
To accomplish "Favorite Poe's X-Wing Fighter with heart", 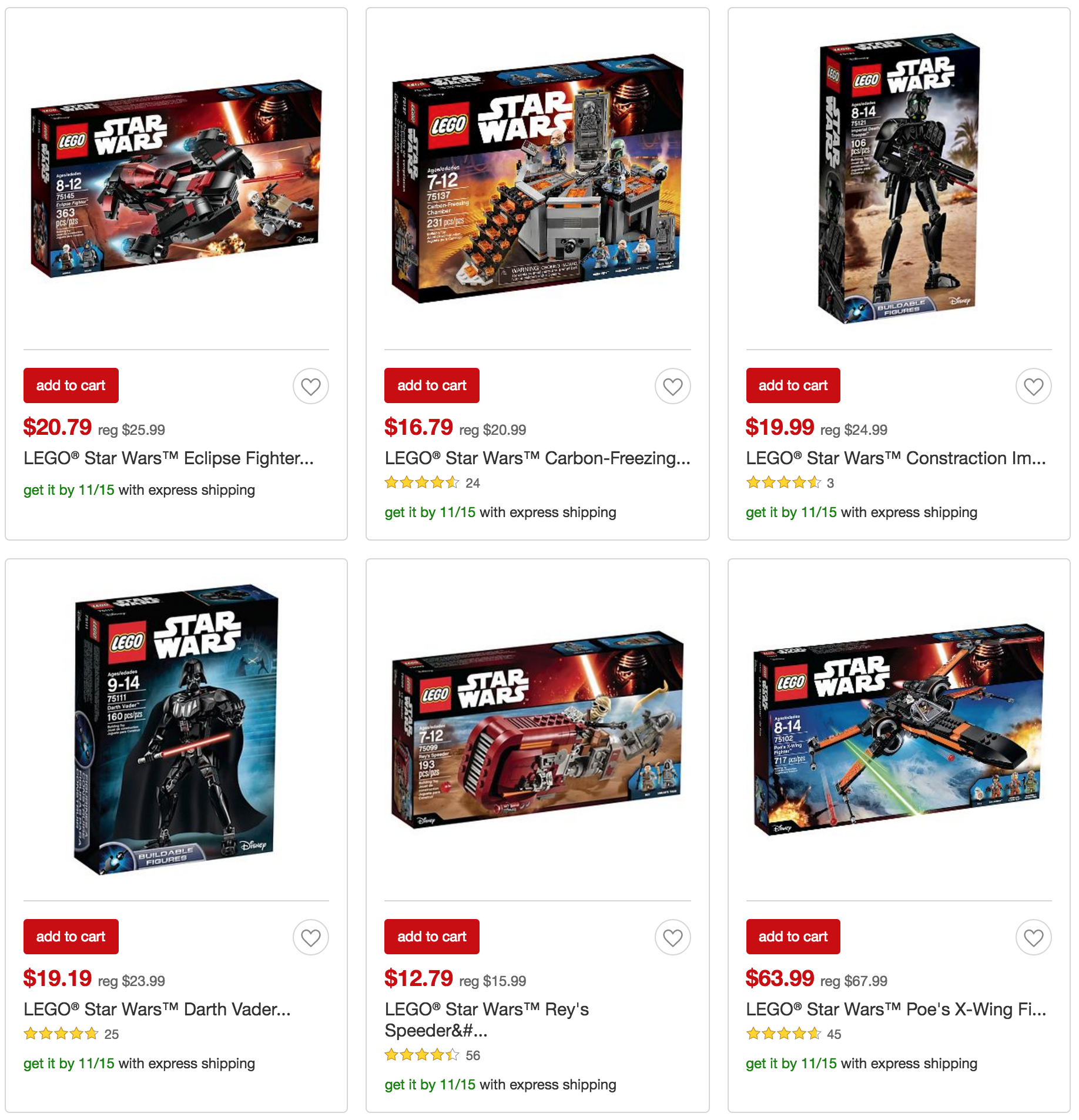I will point(1033,937).
